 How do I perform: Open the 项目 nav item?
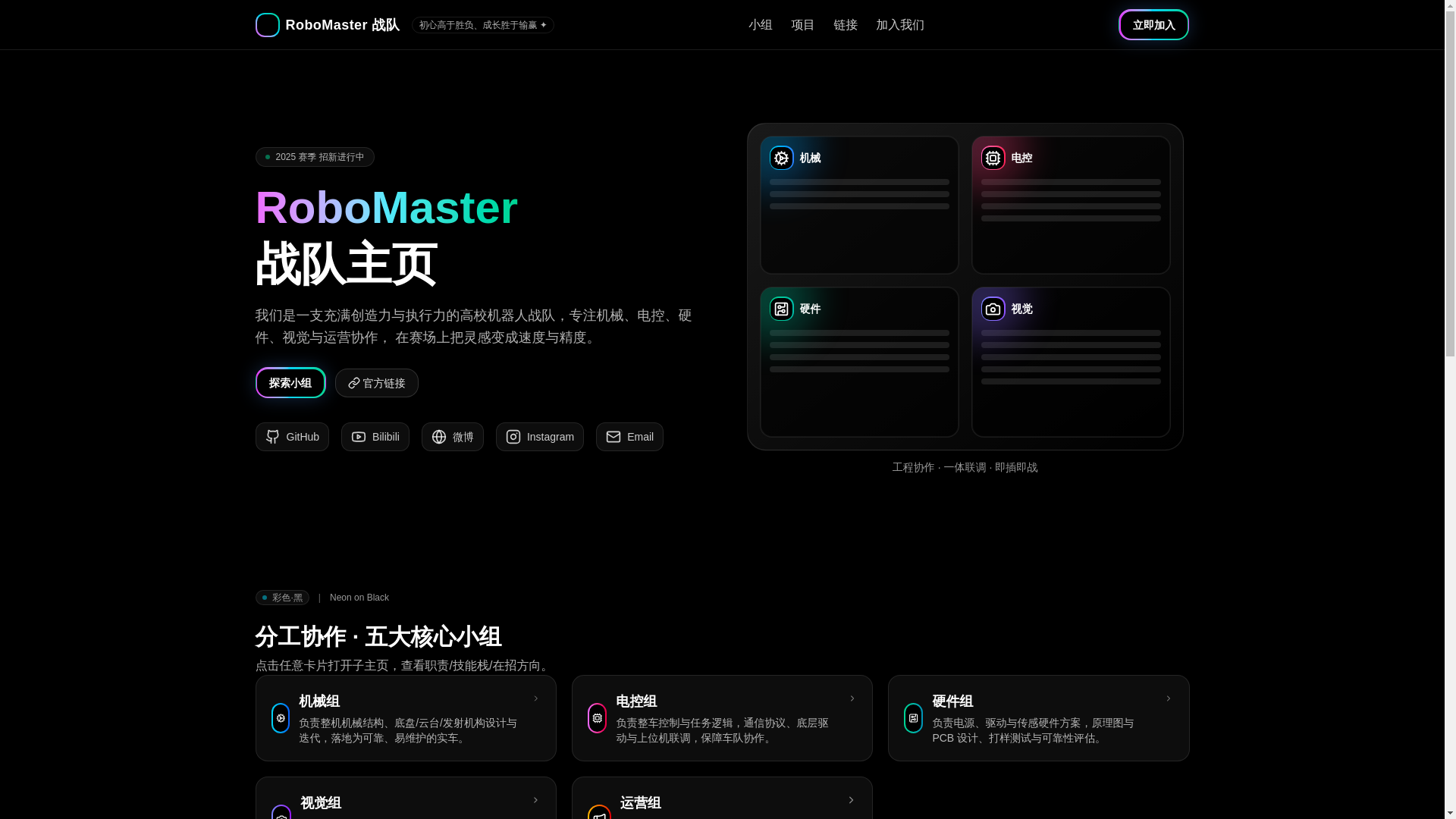coord(803,25)
